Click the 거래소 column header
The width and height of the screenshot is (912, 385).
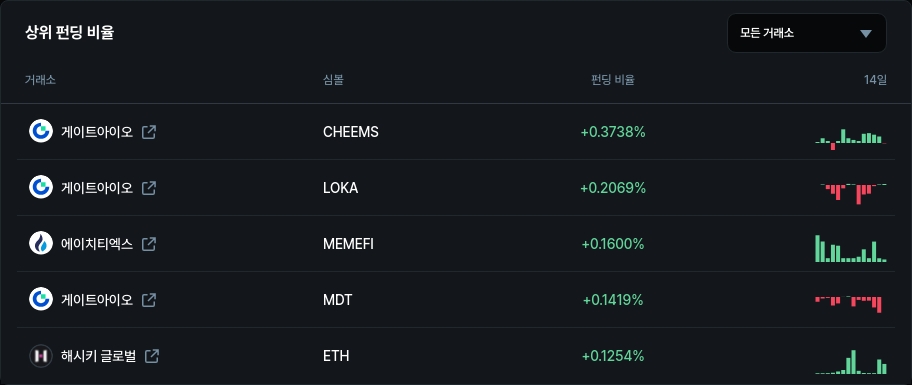pyautogui.click(x=40, y=80)
